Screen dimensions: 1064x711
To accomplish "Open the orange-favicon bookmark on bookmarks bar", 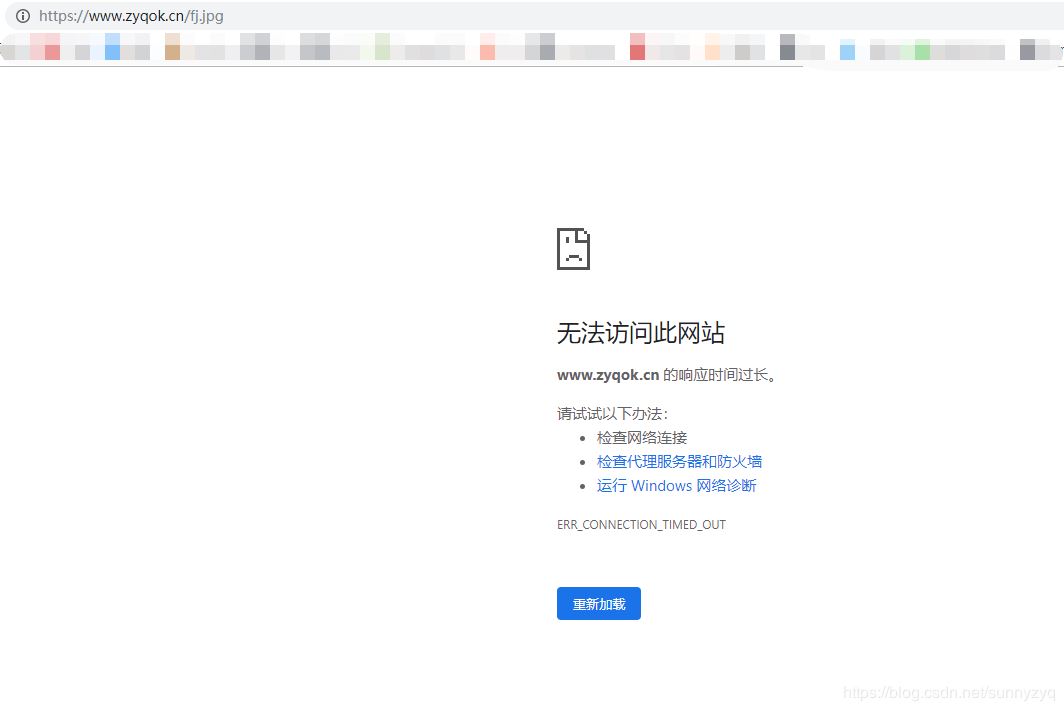I will 712,47.
